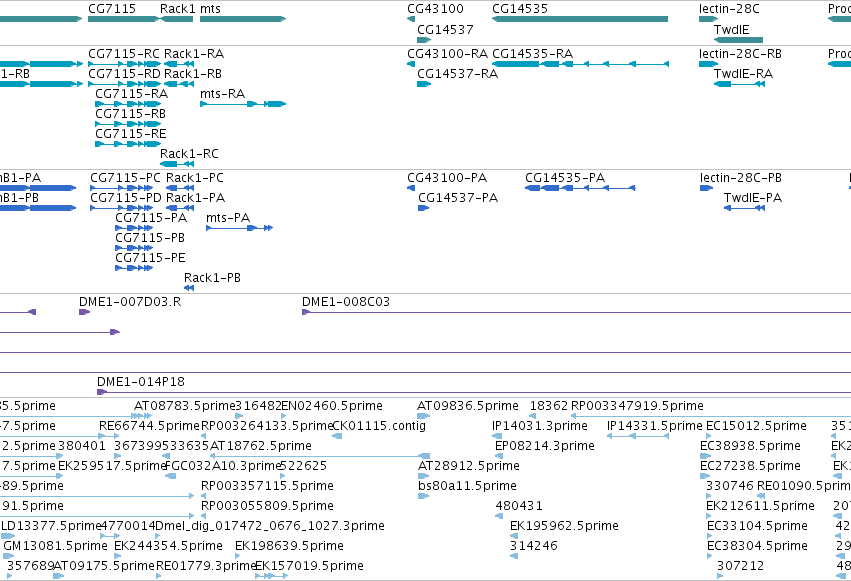Click the Rack1-PA protein label

(195, 198)
